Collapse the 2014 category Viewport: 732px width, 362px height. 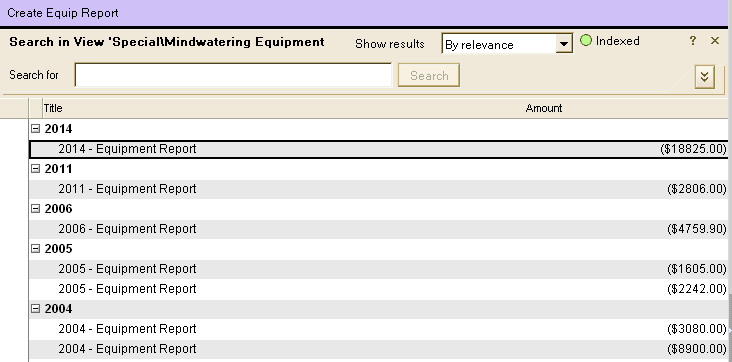[x=35, y=128]
